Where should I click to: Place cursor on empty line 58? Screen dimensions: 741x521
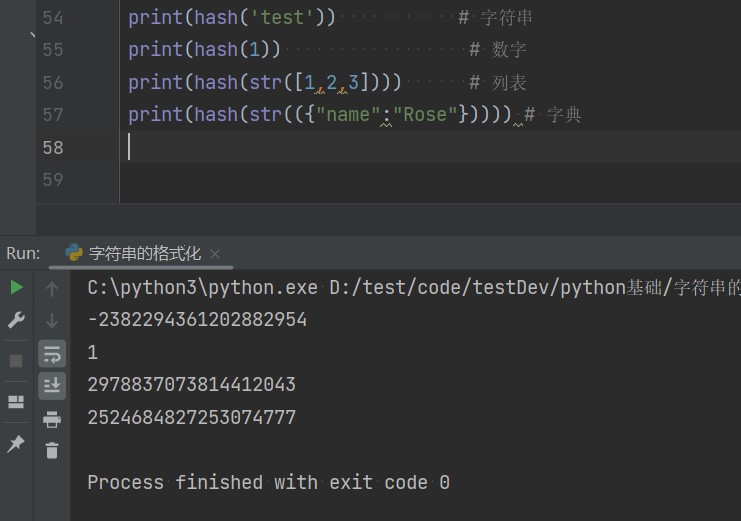click(300, 147)
